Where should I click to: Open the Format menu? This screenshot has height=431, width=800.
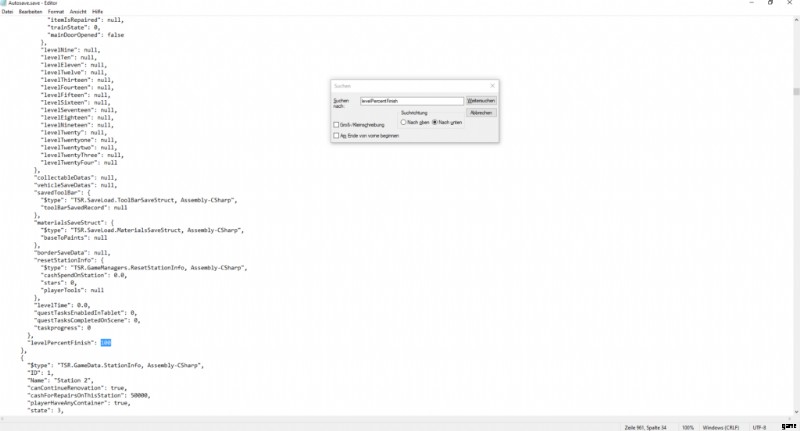[x=56, y=11]
